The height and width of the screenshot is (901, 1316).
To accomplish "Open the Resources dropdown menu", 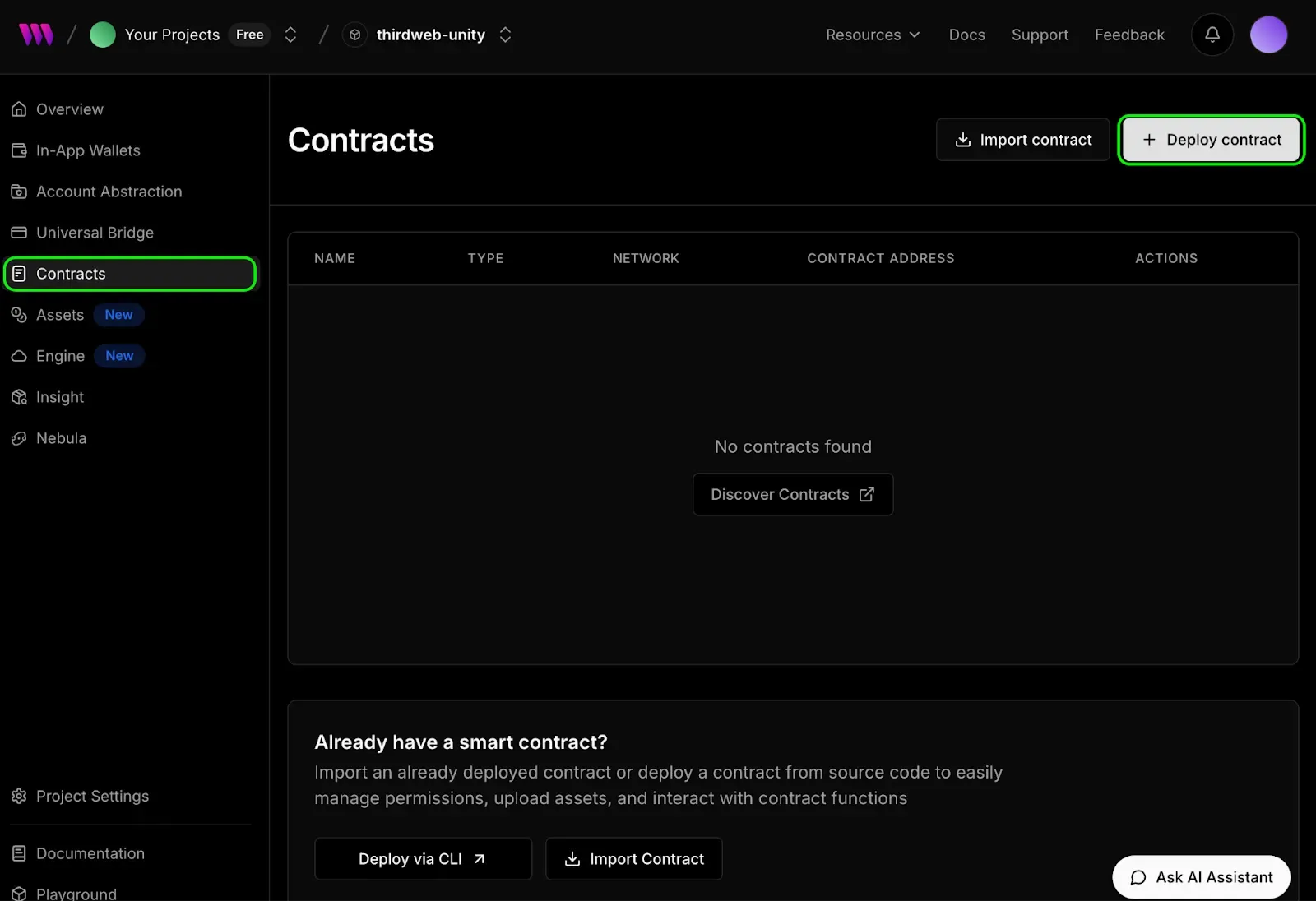I will [873, 35].
